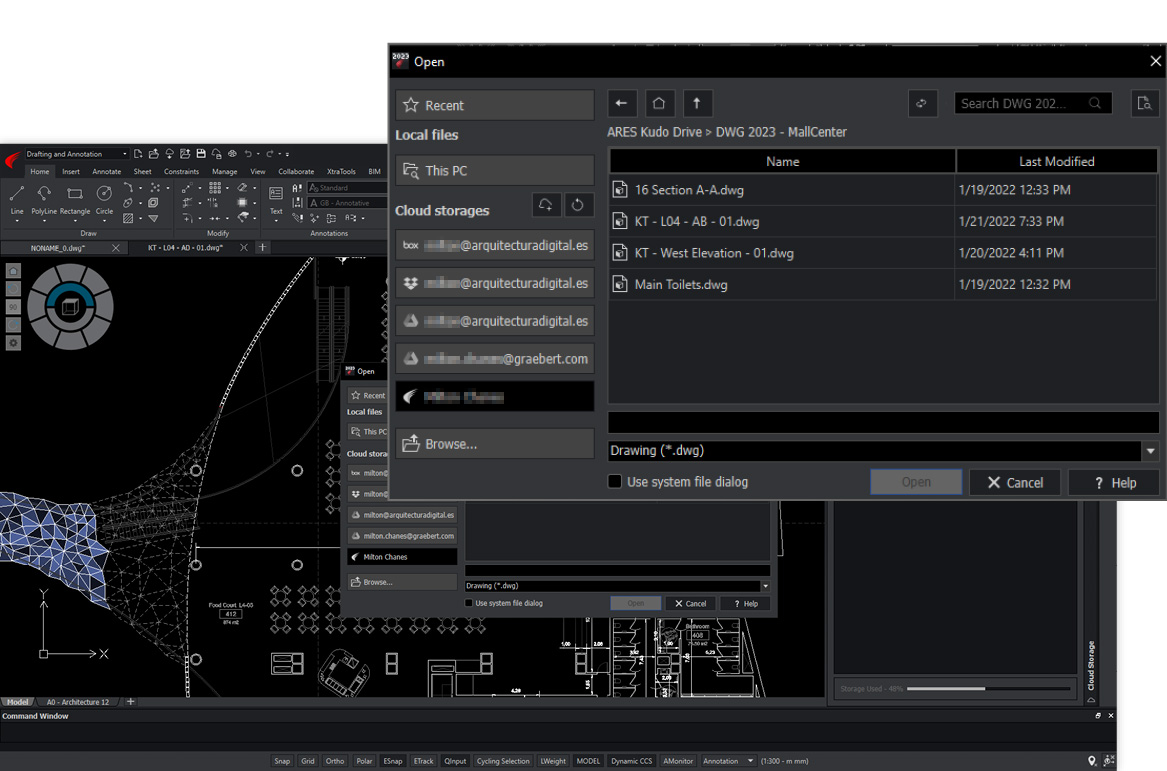Switch to A0 - Architecture 12 sheet tab
This screenshot has height=771, width=1167.
77,702
